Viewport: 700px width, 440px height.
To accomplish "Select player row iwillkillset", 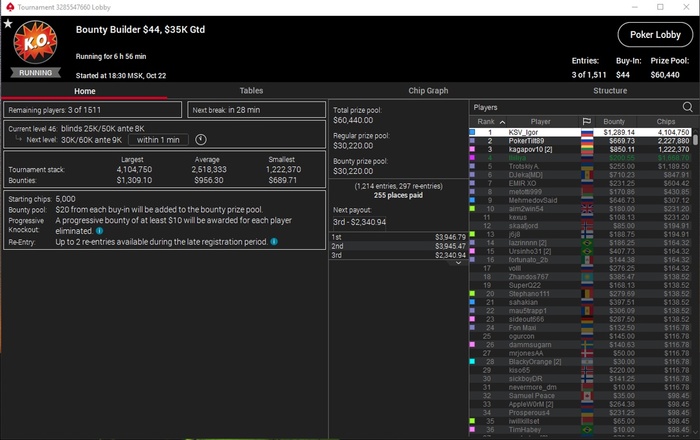I will click(x=580, y=421).
